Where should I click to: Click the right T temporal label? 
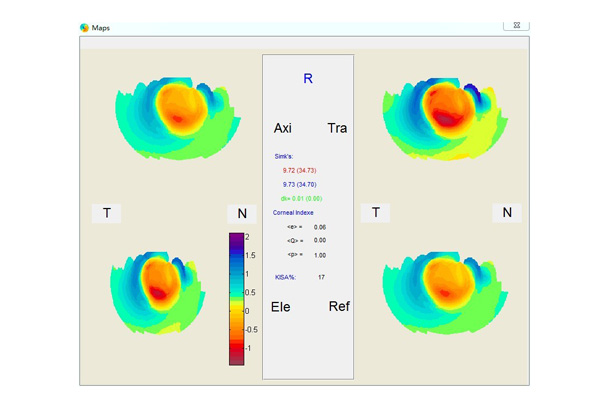click(376, 212)
